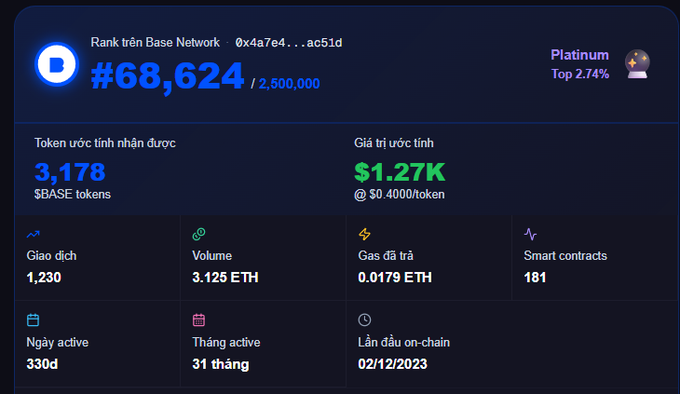Screen dimensions: 680x394
Task: Click the Top 2.74% text
Action: coord(580,74)
